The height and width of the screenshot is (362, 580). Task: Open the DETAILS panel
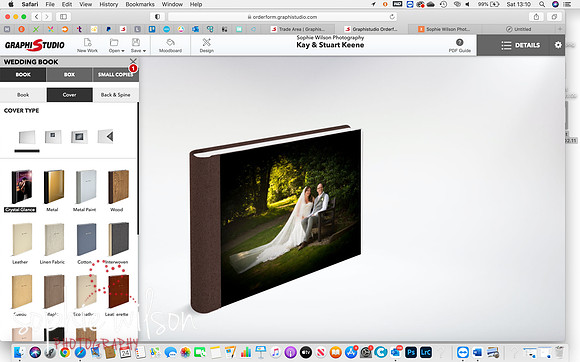pos(520,45)
